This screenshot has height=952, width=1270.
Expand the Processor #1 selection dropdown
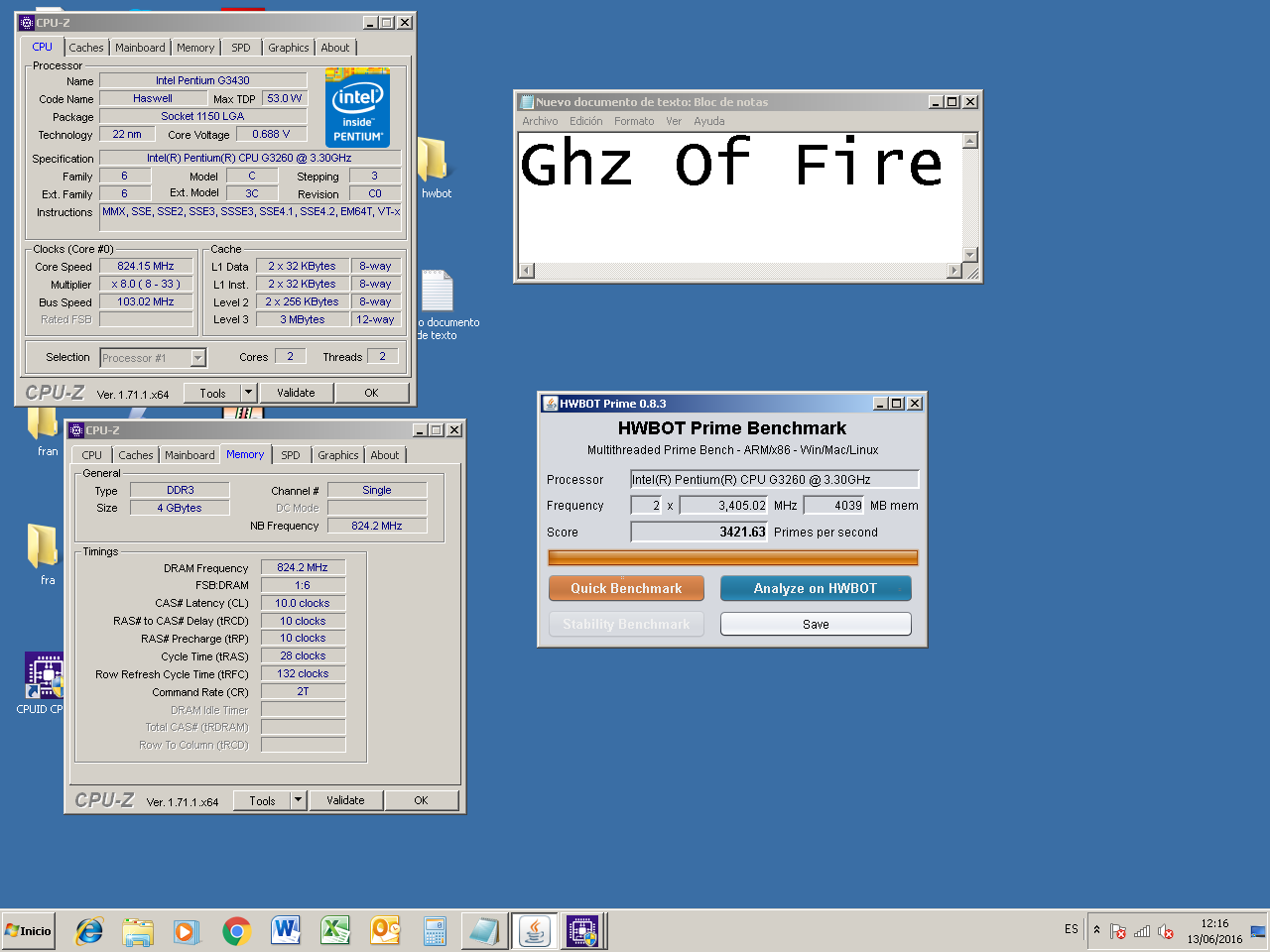click(197, 358)
